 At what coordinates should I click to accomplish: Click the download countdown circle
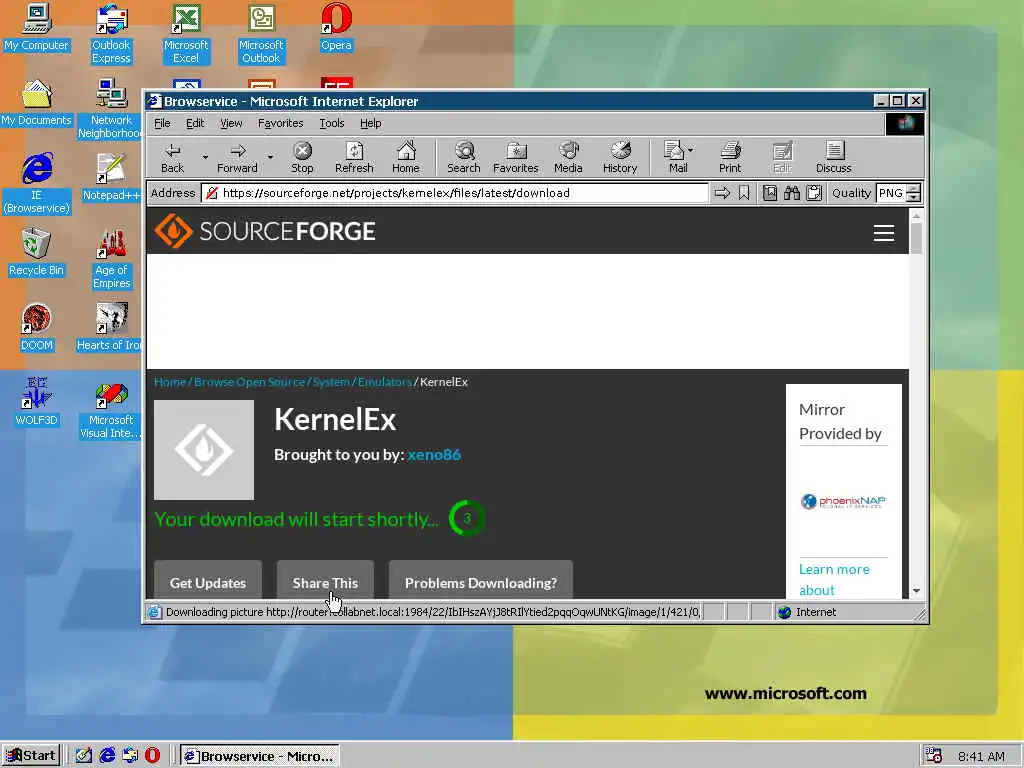pyautogui.click(x=466, y=518)
